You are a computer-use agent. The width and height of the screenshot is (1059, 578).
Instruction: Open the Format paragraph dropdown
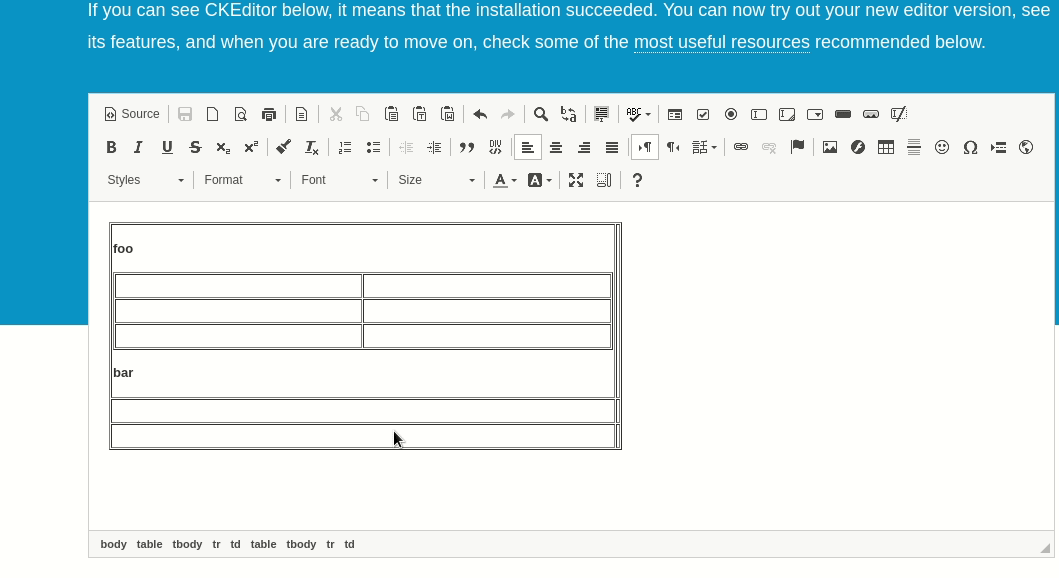click(x=240, y=180)
